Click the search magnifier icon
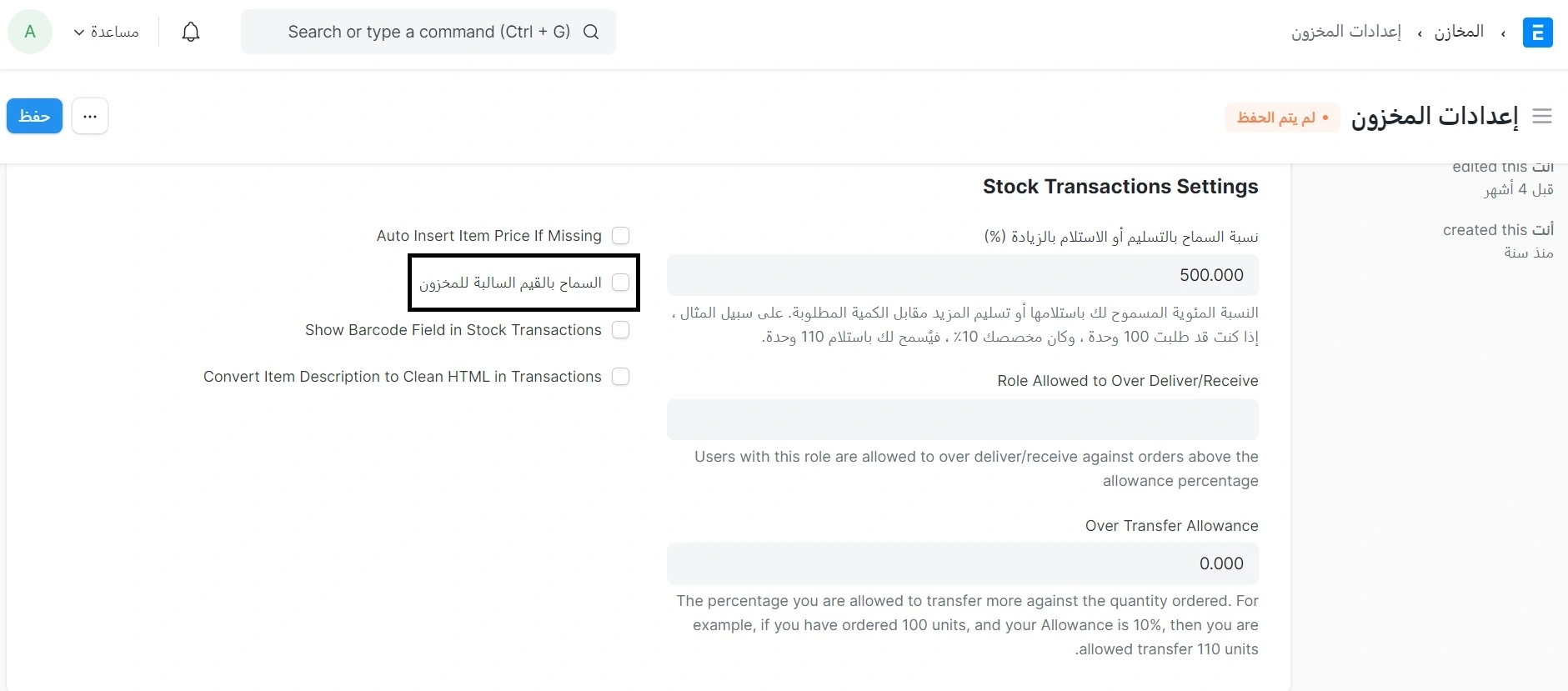This screenshot has width=1568, height=691. click(x=591, y=32)
